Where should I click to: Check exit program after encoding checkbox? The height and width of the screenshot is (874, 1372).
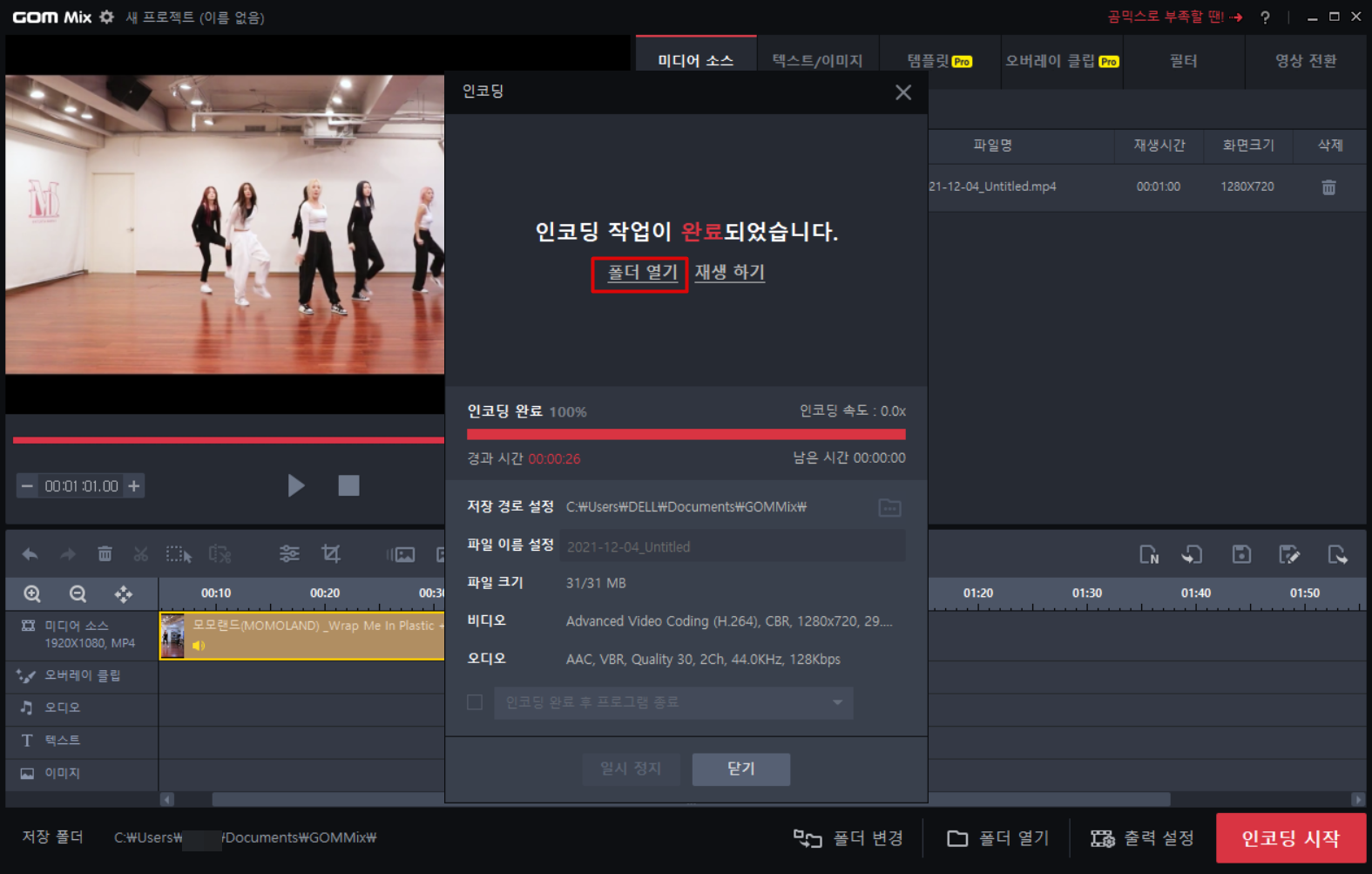(x=475, y=702)
